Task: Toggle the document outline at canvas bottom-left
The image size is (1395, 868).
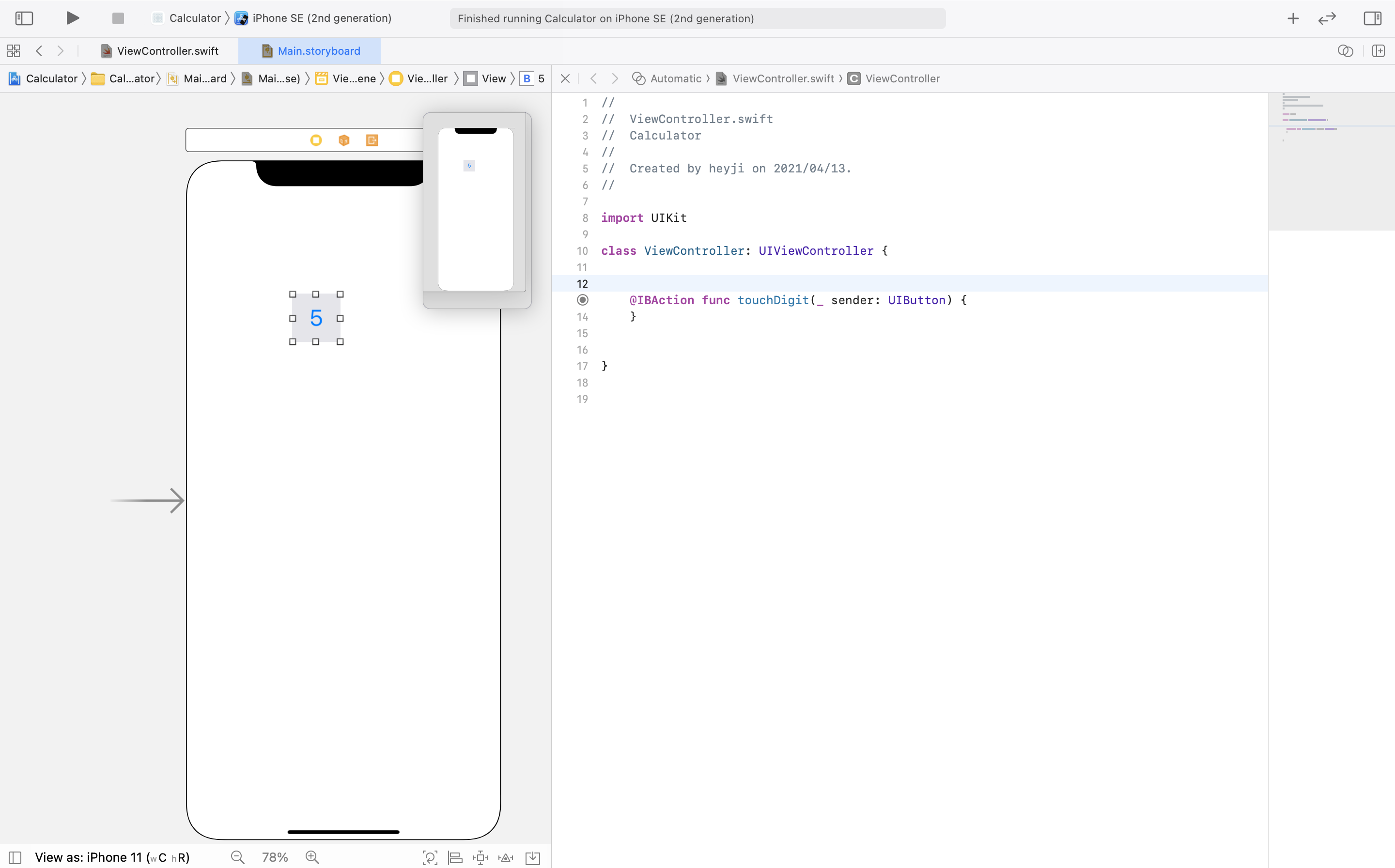Action: (x=15, y=857)
